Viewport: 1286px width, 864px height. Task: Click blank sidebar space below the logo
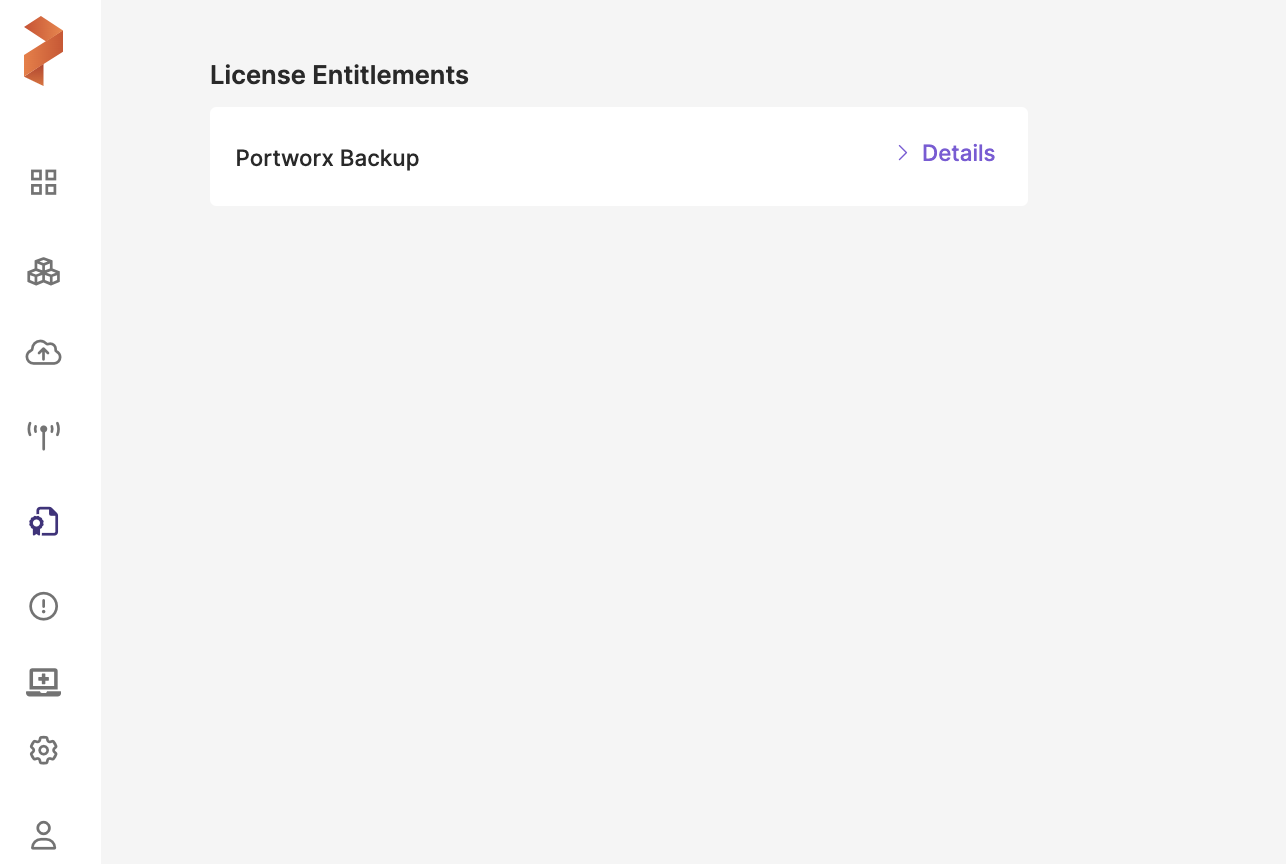coord(50,125)
